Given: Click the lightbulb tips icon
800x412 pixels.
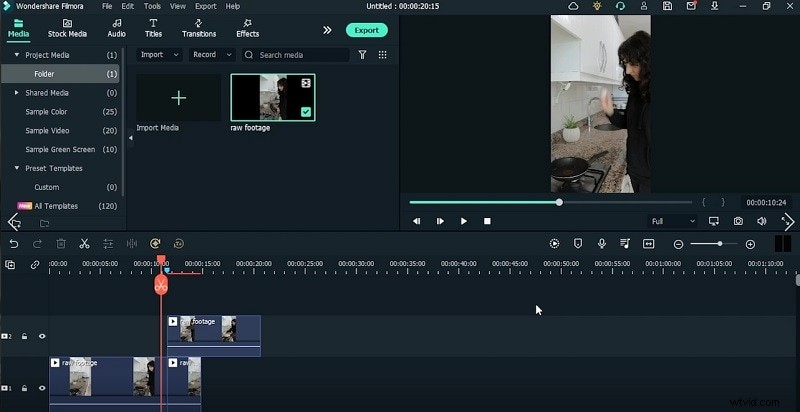Looking at the screenshot, I should pyautogui.click(x=597, y=6).
